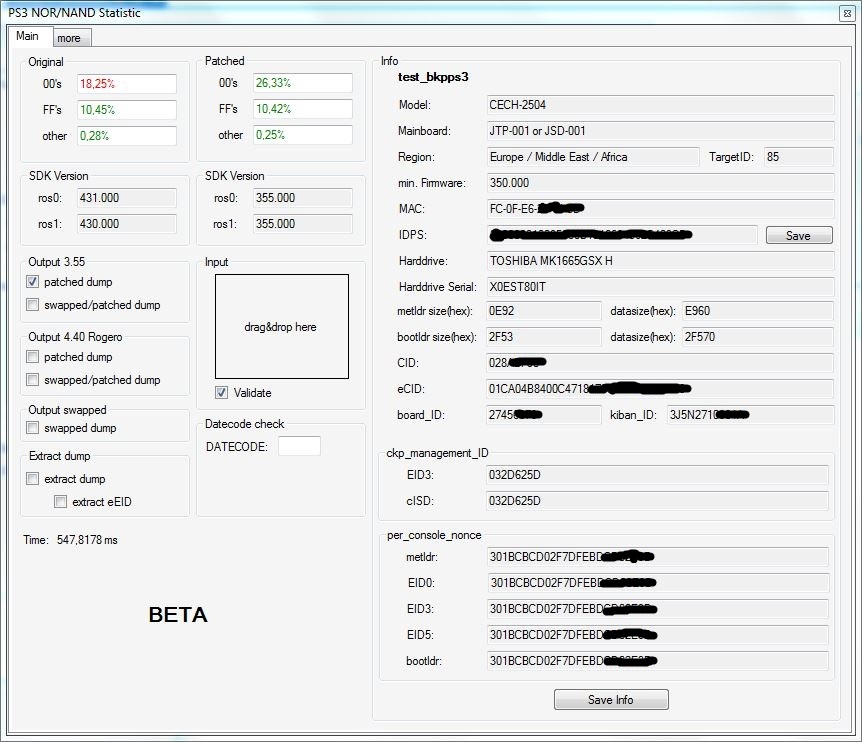Toggle the Validate checkbox
Viewport: 862px width, 742px height.
point(221,393)
